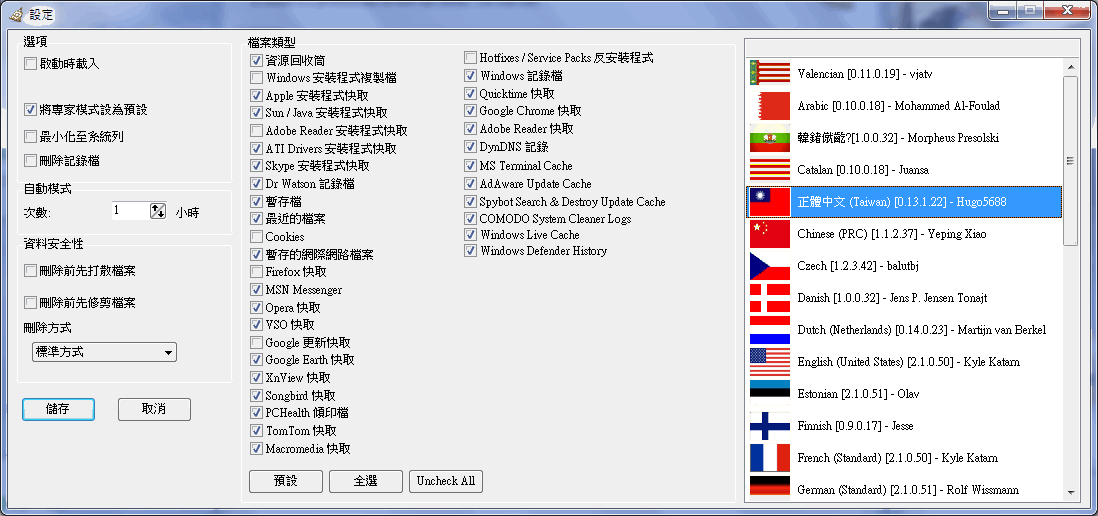Viewport: 1098px width, 516px height.
Task: Click the Catalan flag icon
Action: (x=770, y=169)
